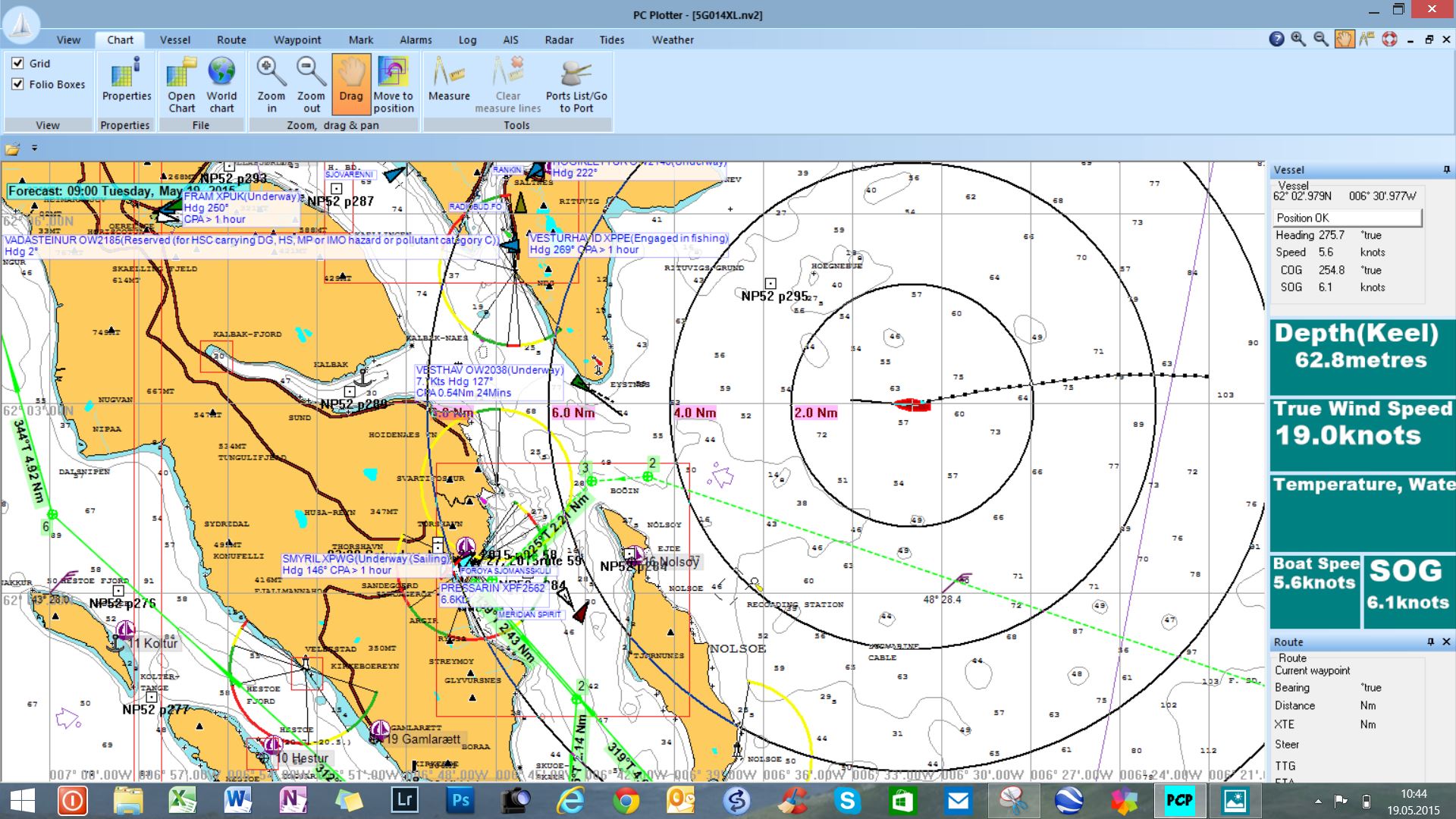Click Clear measure lines button

point(508,84)
